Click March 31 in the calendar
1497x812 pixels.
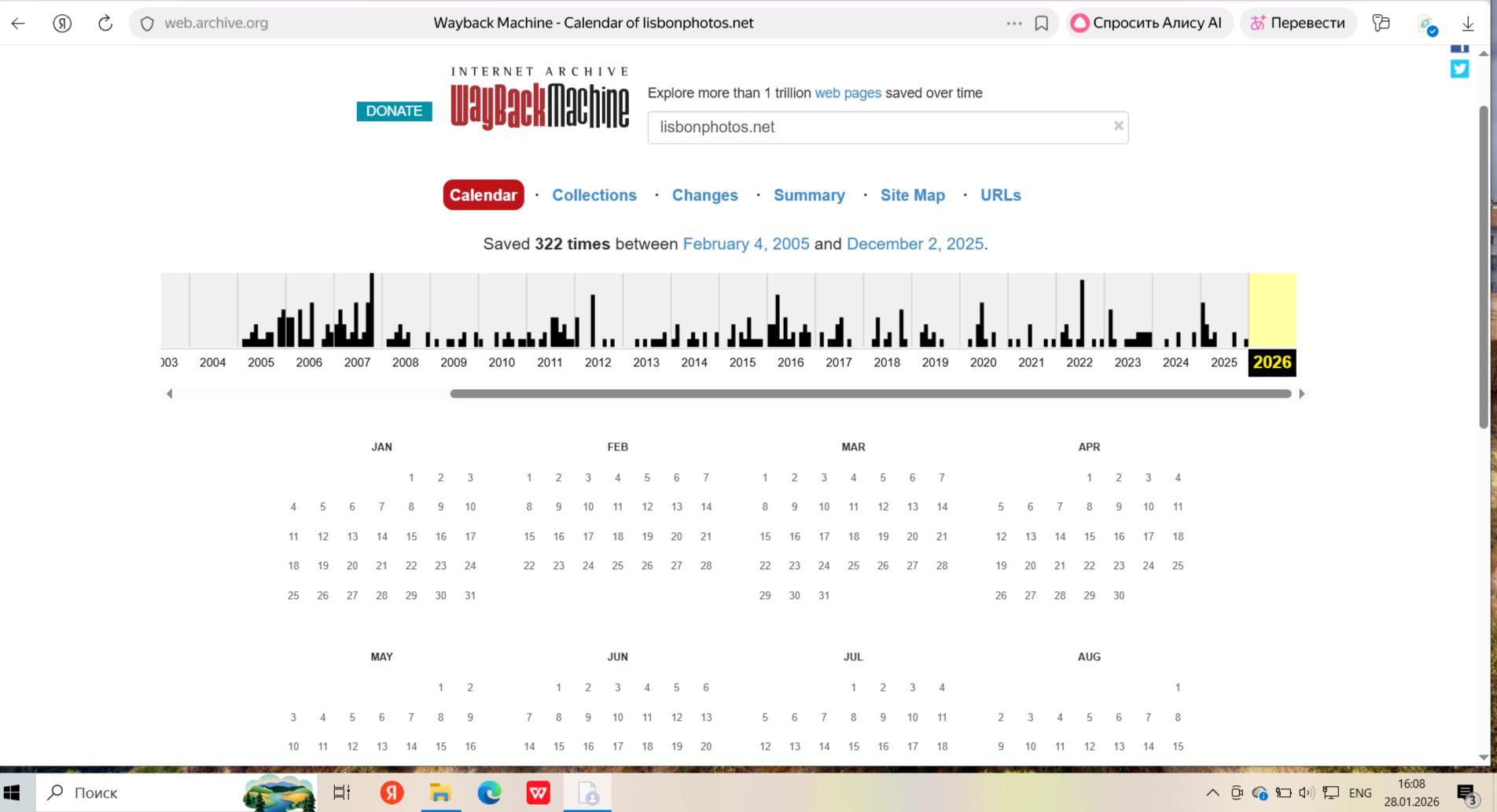click(x=824, y=596)
